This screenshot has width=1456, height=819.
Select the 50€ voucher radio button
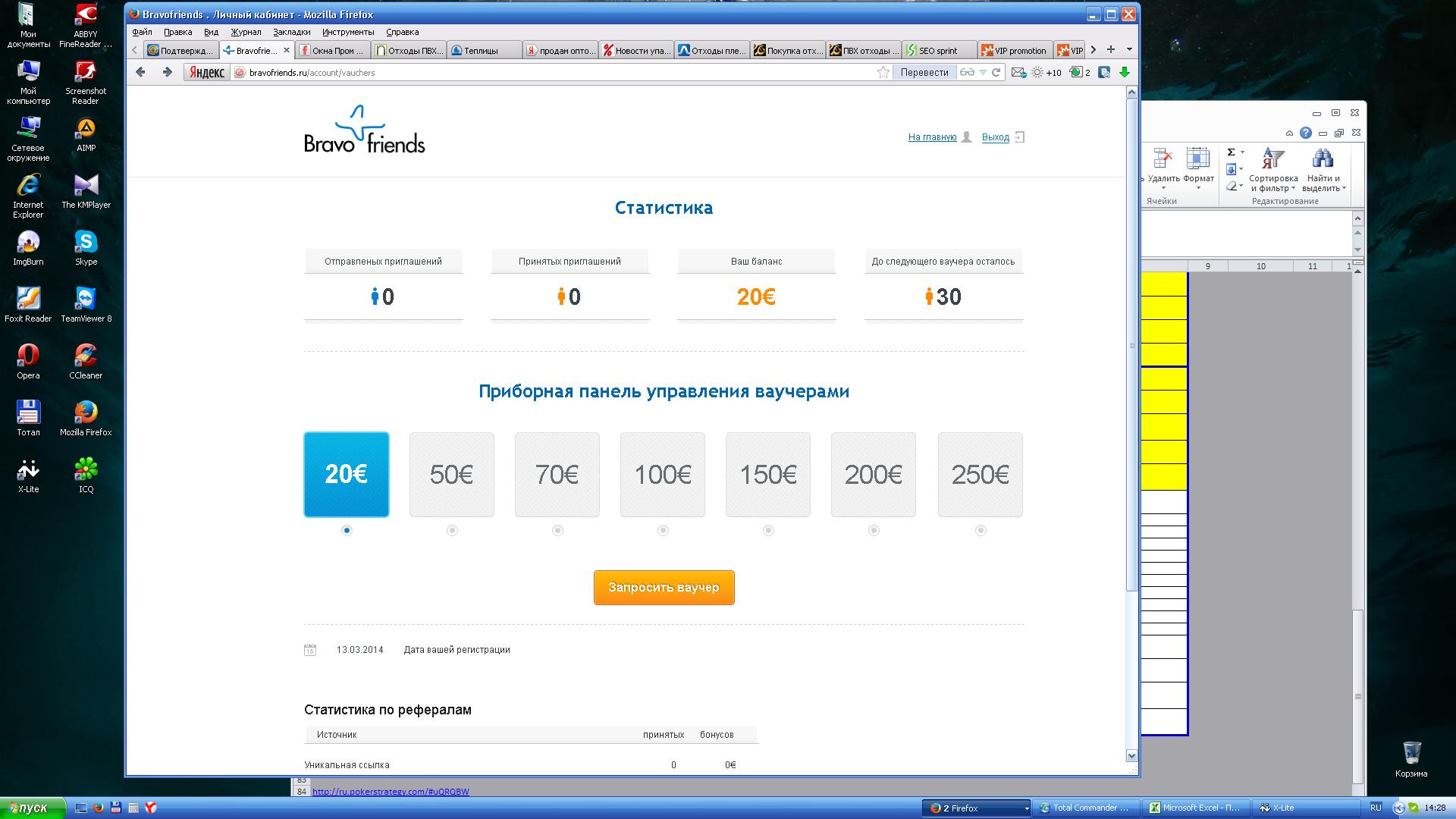(452, 530)
